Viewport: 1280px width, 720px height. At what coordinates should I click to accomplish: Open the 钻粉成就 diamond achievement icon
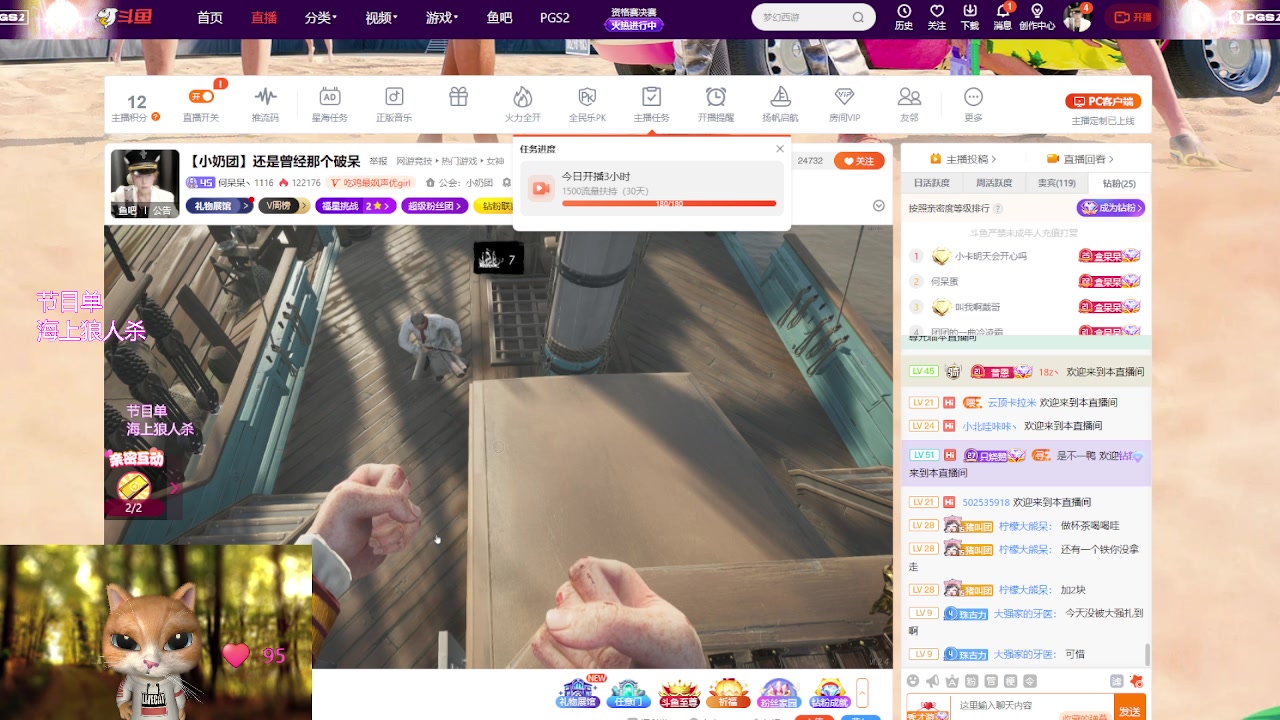(x=829, y=692)
